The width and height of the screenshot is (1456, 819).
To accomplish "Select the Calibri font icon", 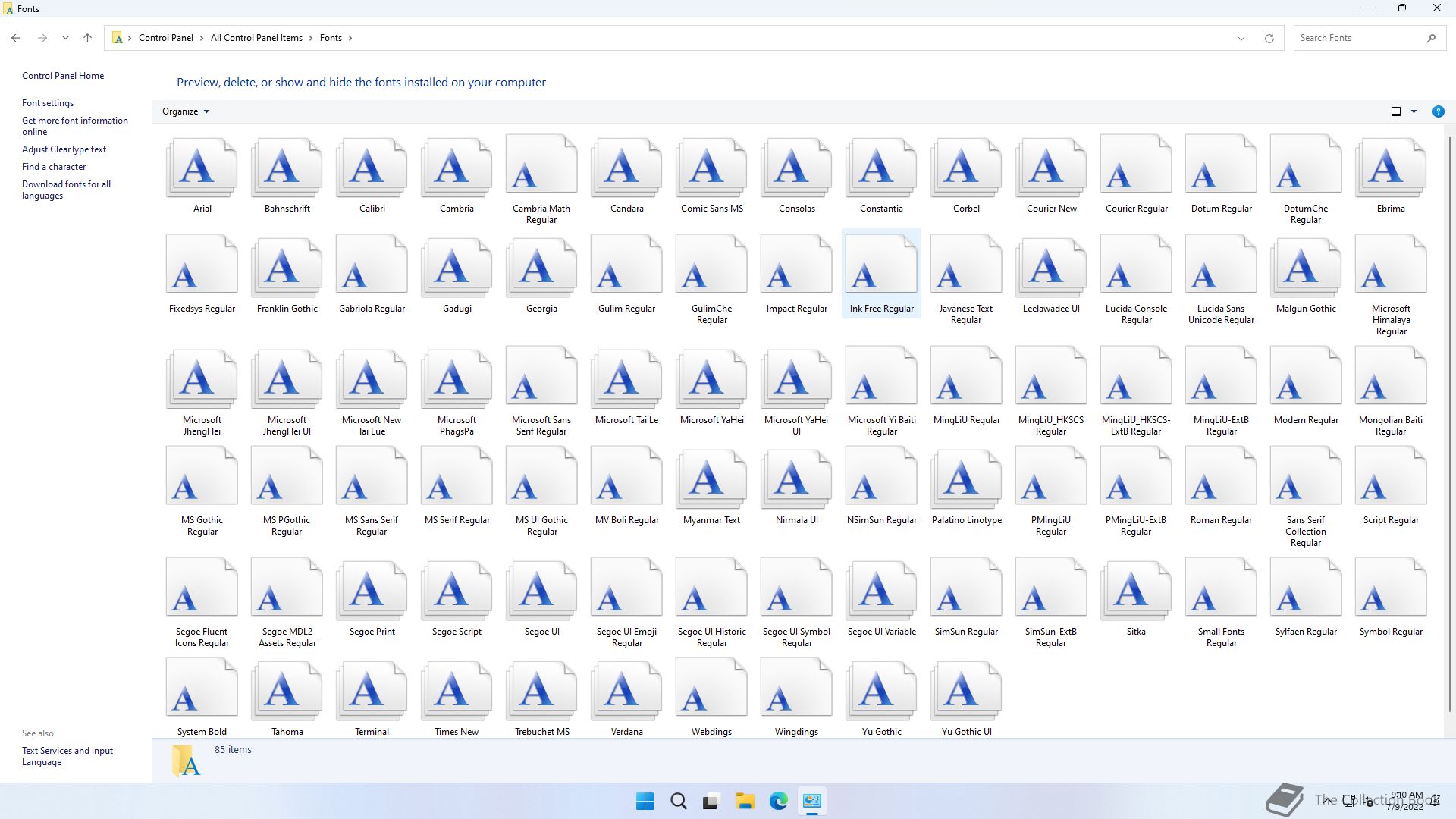I will click(372, 166).
